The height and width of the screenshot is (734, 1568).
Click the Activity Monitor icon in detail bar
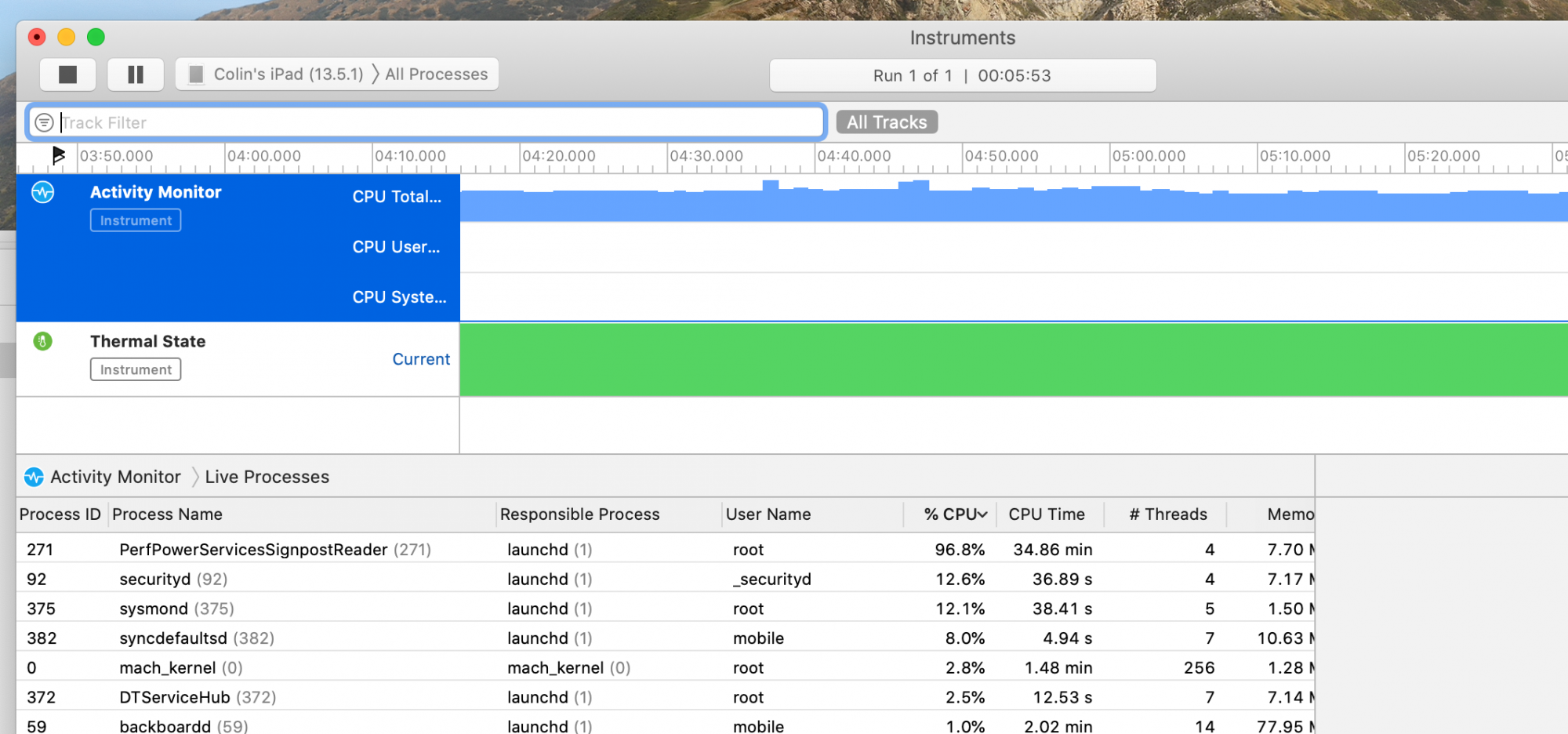[34, 477]
